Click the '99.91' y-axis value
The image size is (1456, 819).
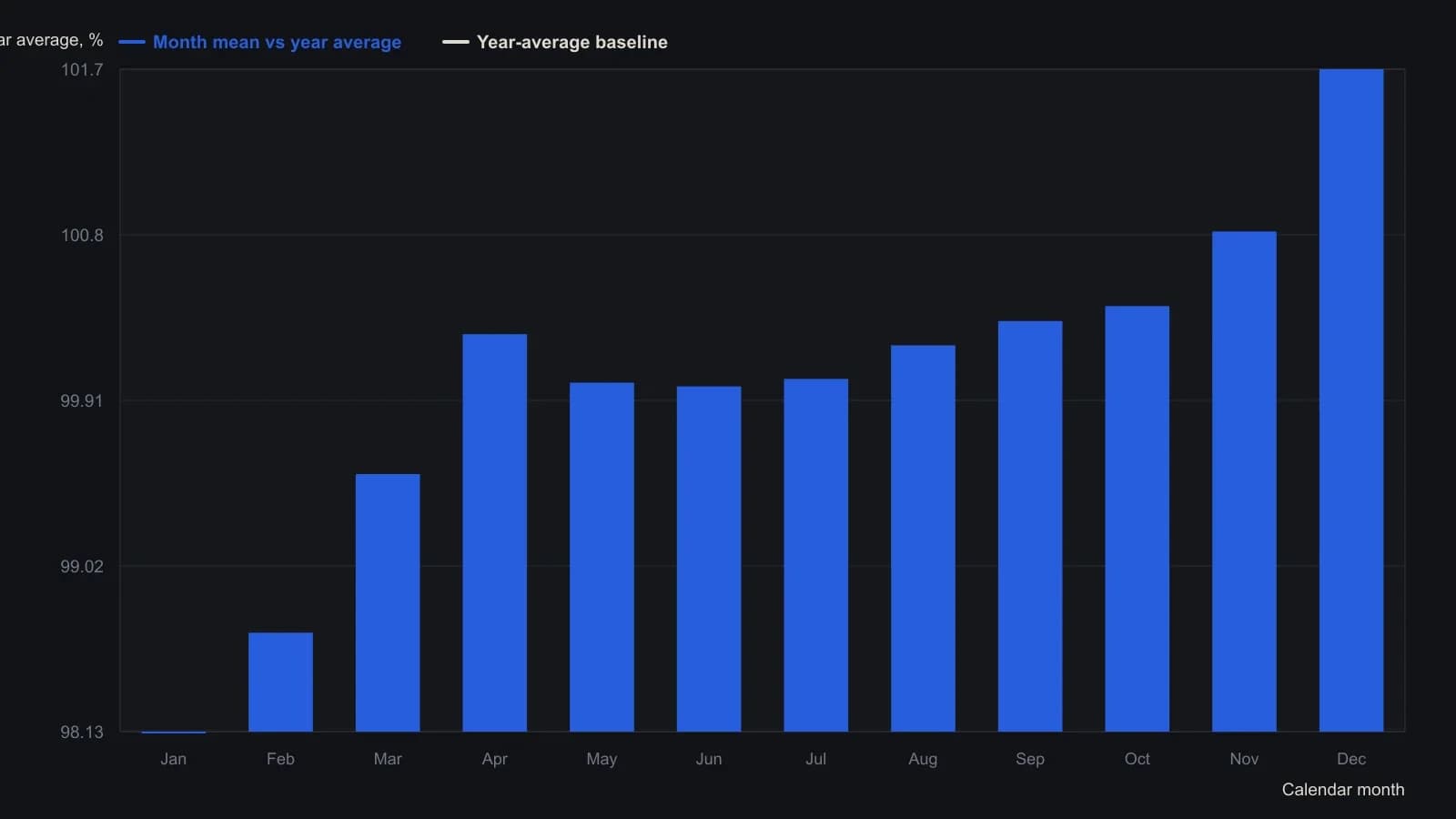82,401
